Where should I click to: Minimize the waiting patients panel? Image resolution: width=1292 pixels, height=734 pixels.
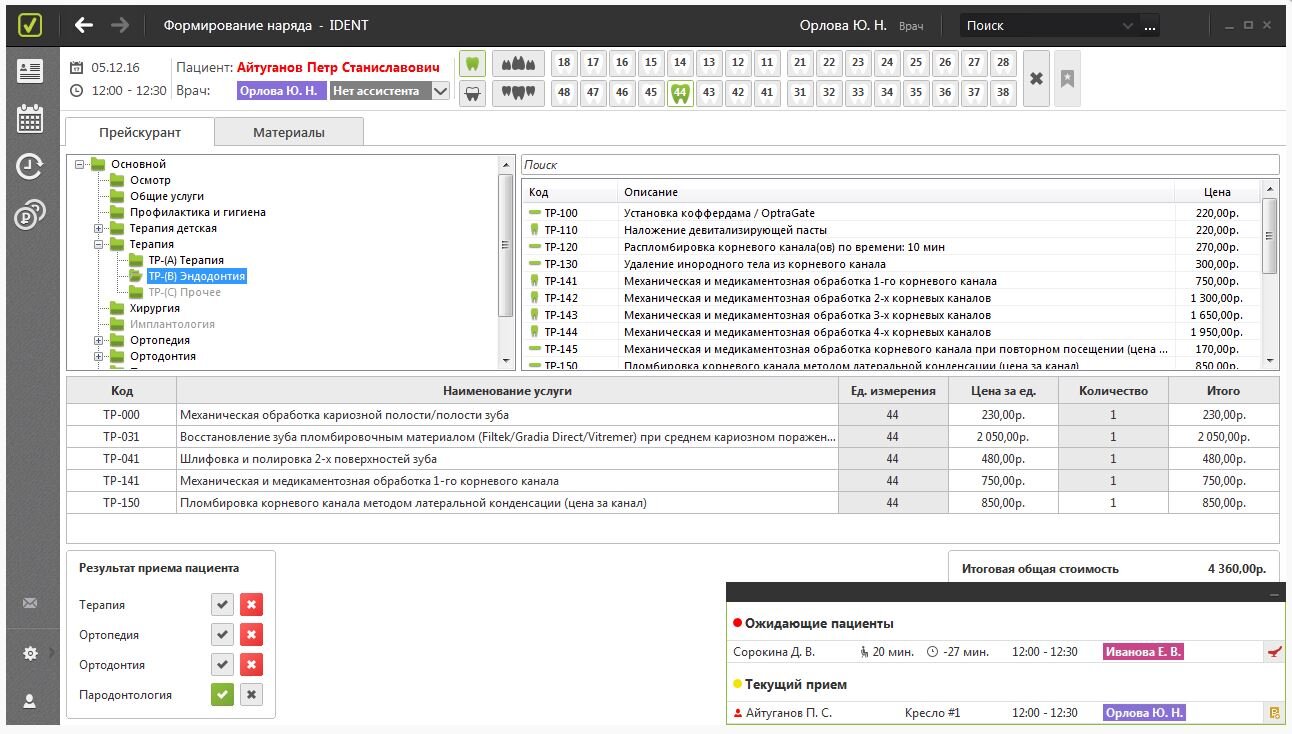pos(1274,594)
